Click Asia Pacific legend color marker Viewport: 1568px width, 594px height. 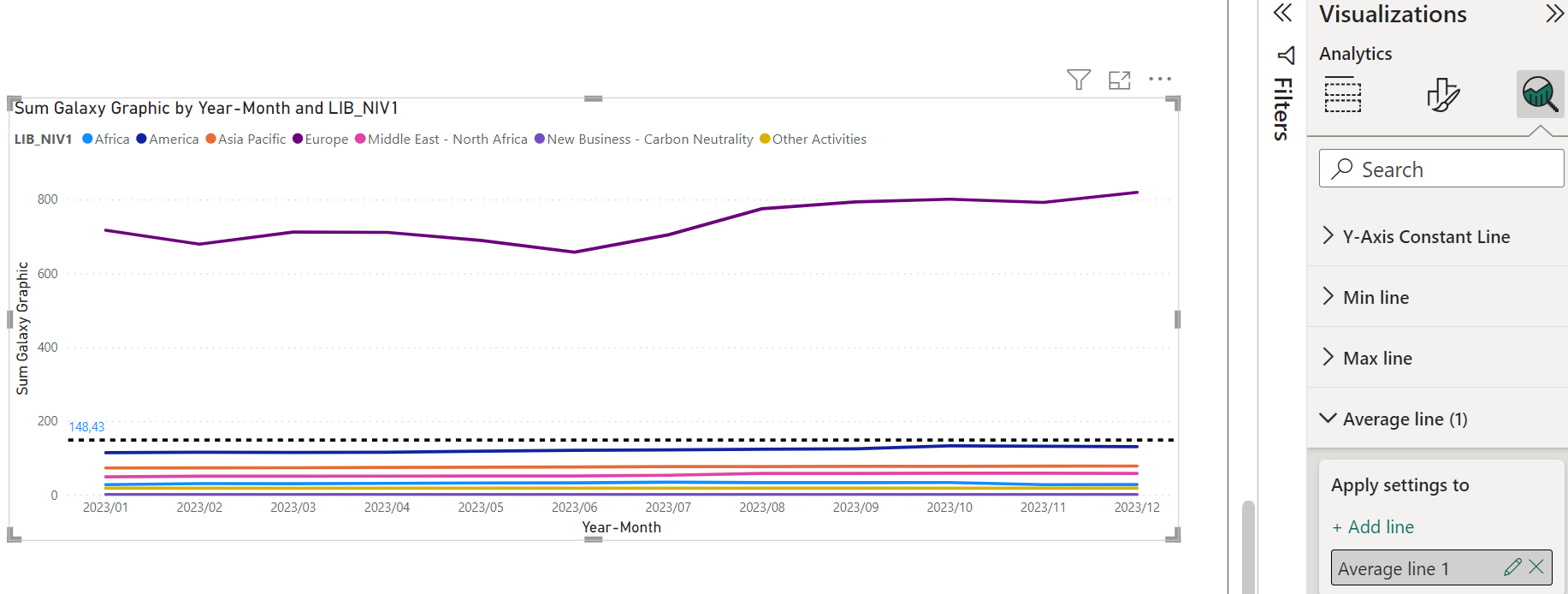coord(210,139)
